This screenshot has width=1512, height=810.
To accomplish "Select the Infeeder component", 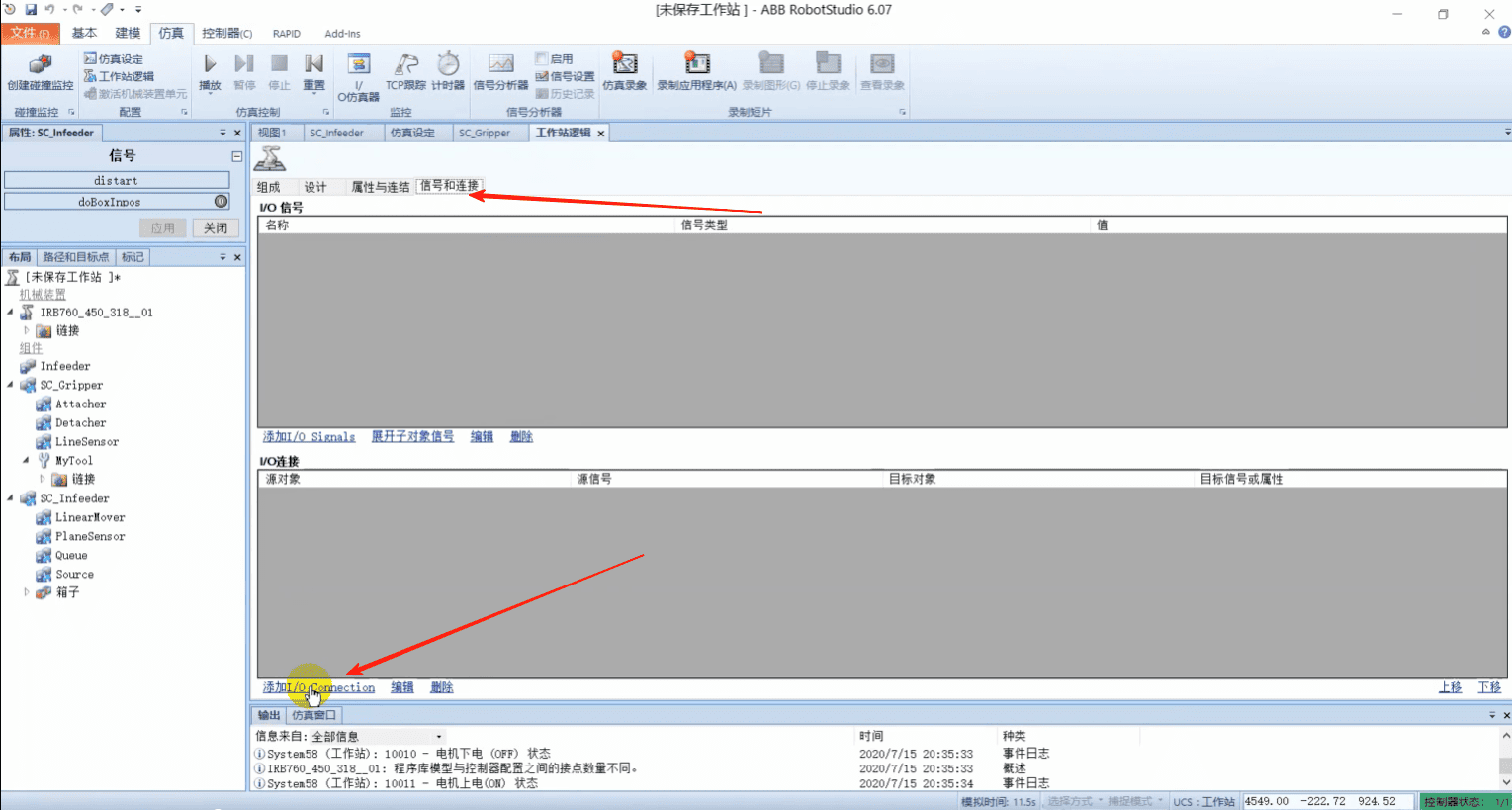I will click(64, 366).
